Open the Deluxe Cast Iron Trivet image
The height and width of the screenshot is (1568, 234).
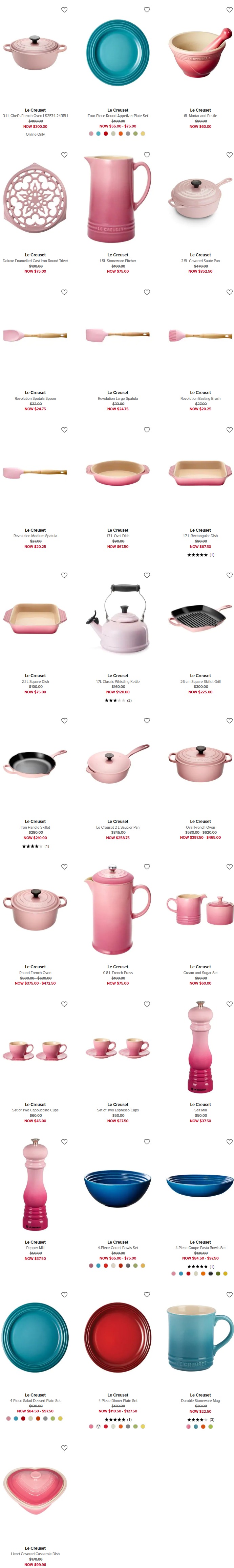coord(35,199)
